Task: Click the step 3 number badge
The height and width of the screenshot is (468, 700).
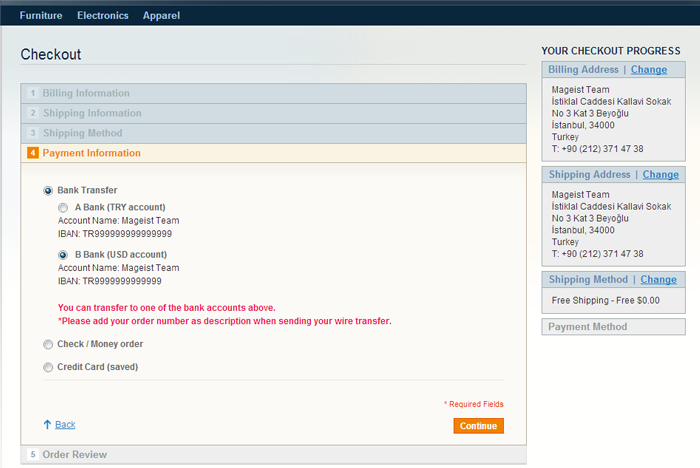Action: tap(33, 133)
